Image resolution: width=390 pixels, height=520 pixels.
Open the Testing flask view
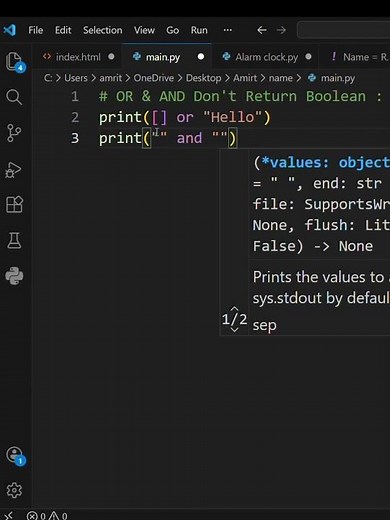(x=14, y=240)
